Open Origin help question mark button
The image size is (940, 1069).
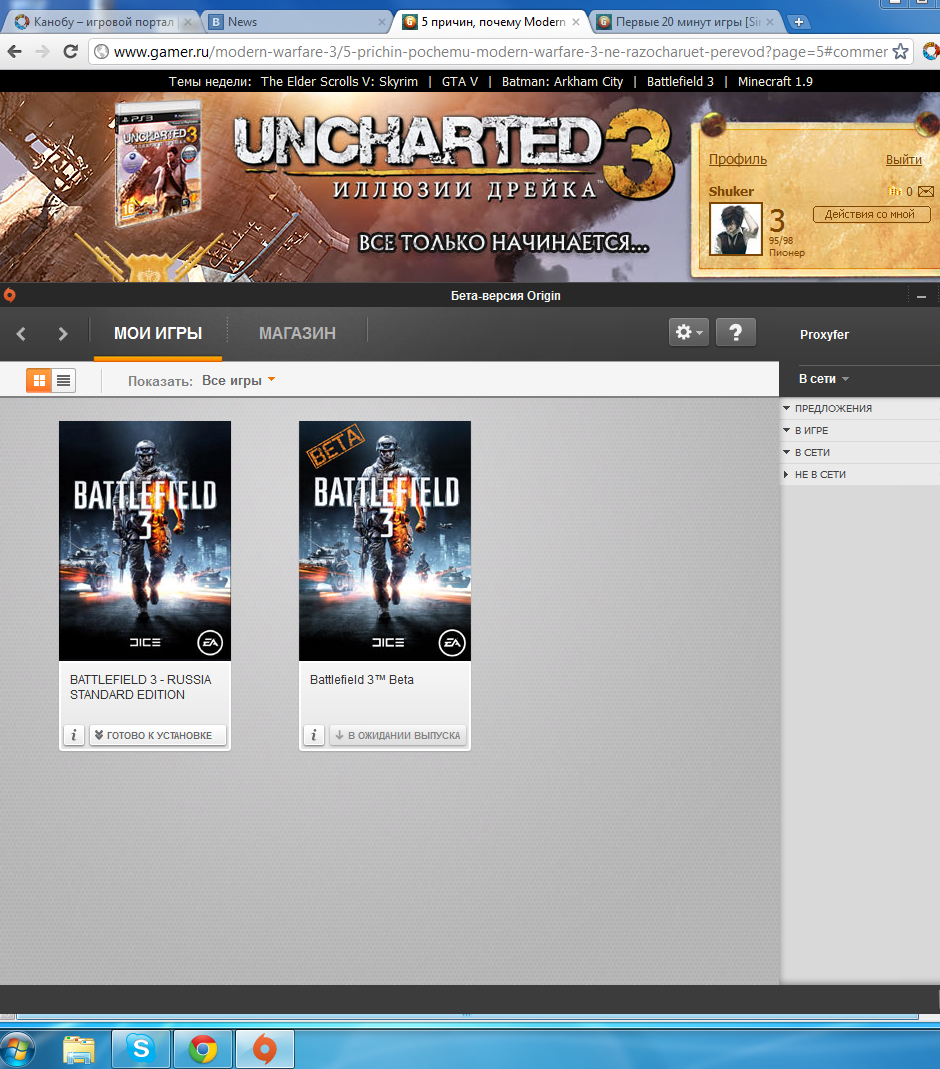point(736,332)
